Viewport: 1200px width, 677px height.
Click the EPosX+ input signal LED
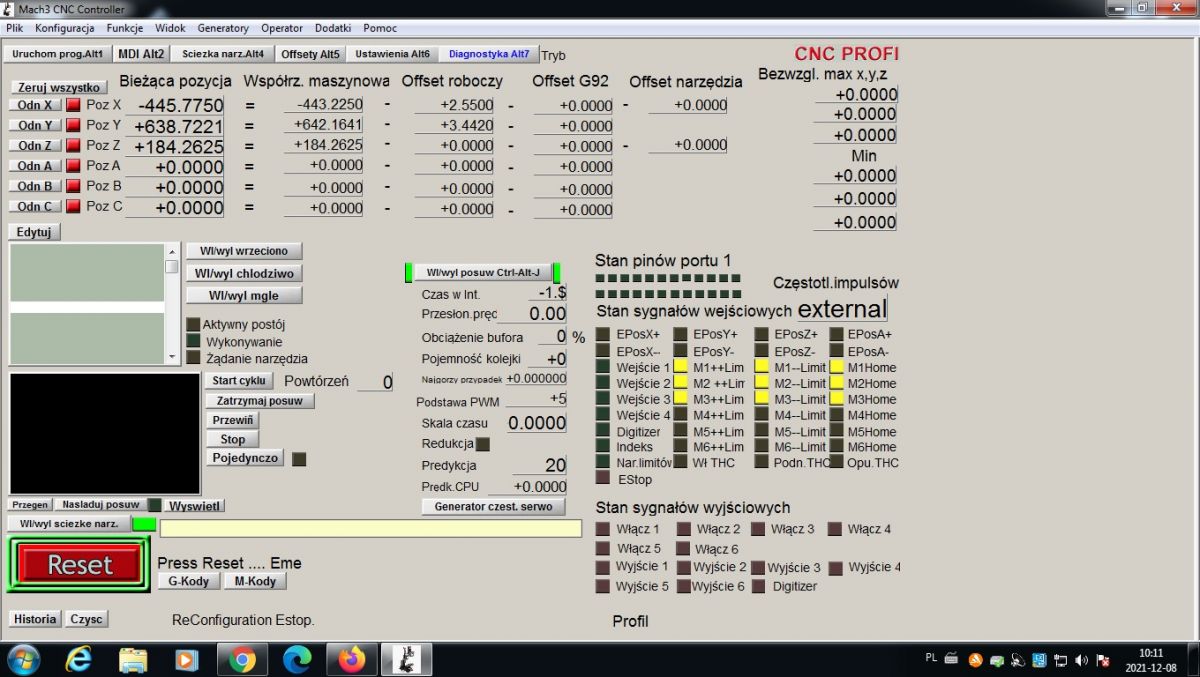point(603,334)
